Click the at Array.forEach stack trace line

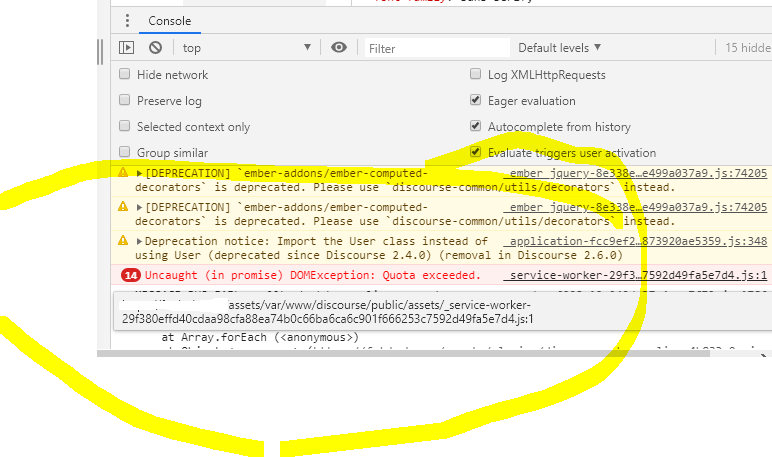(x=260, y=337)
